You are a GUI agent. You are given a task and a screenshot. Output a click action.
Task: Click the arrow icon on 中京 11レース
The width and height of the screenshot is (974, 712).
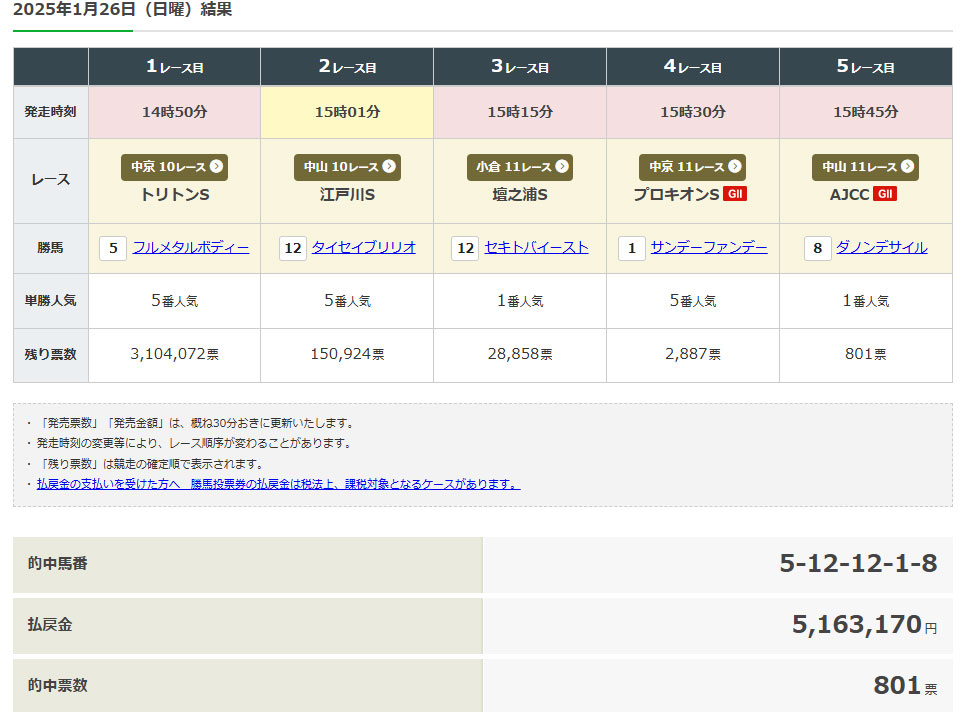[x=735, y=167]
